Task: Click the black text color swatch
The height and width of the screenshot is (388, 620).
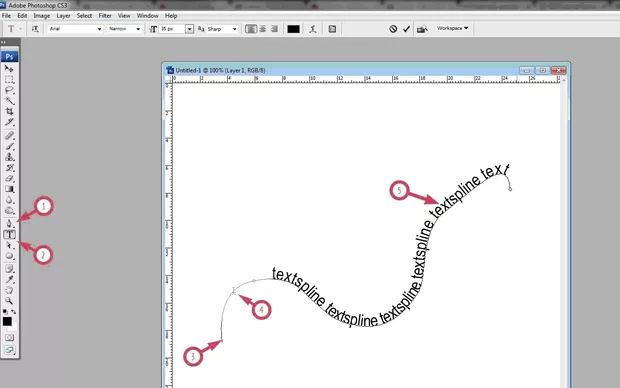Action: coord(293,29)
